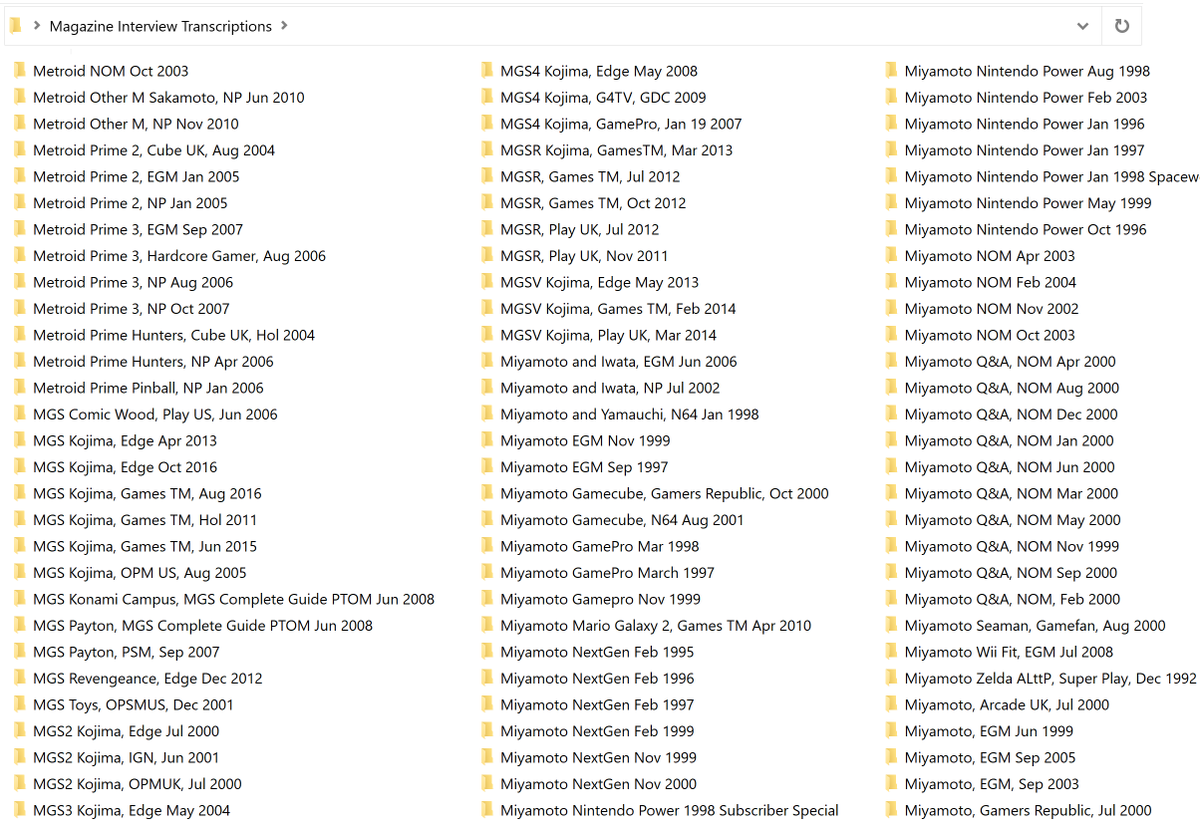
Task: Select 'MGS4 Kojima, GamePro, Jan 19 2007' name
Action: [621, 124]
